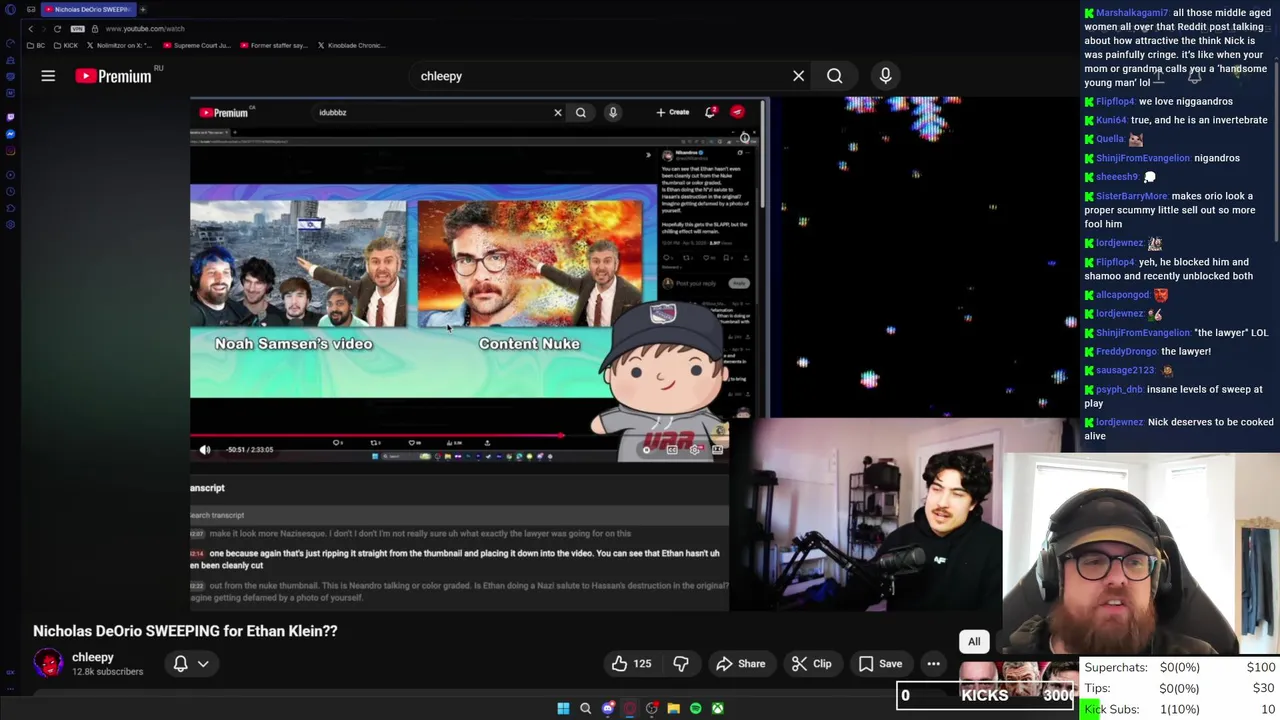The image size is (1280, 720).
Task: Go back in the browser
Action: pyautogui.click(x=30, y=29)
